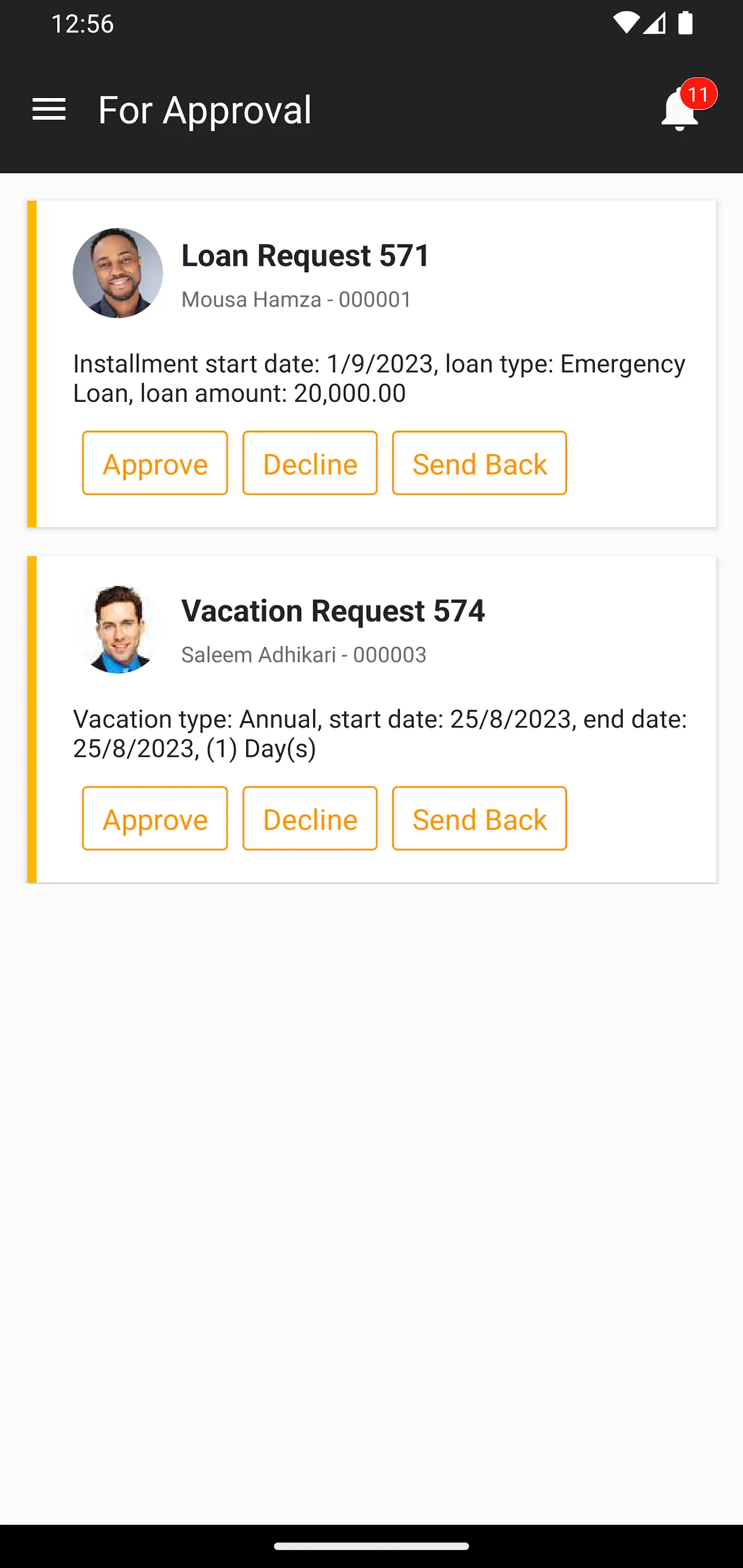Image resolution: width=743 pixels, height=1568 pixels.
Task: Tap the battery status icon
Action: pos(685,24)
